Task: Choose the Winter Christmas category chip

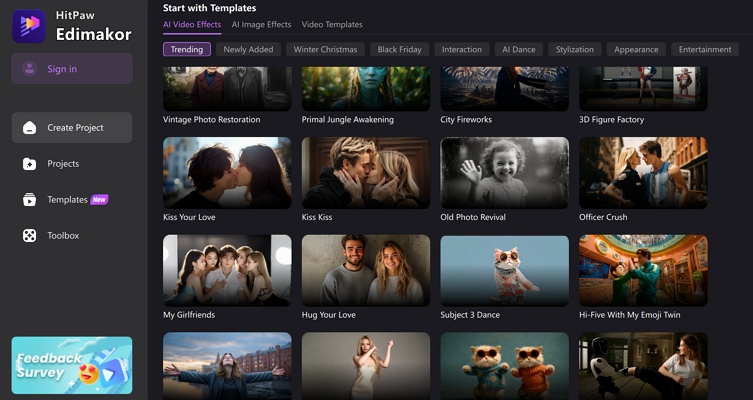Action: click(325, 49)
